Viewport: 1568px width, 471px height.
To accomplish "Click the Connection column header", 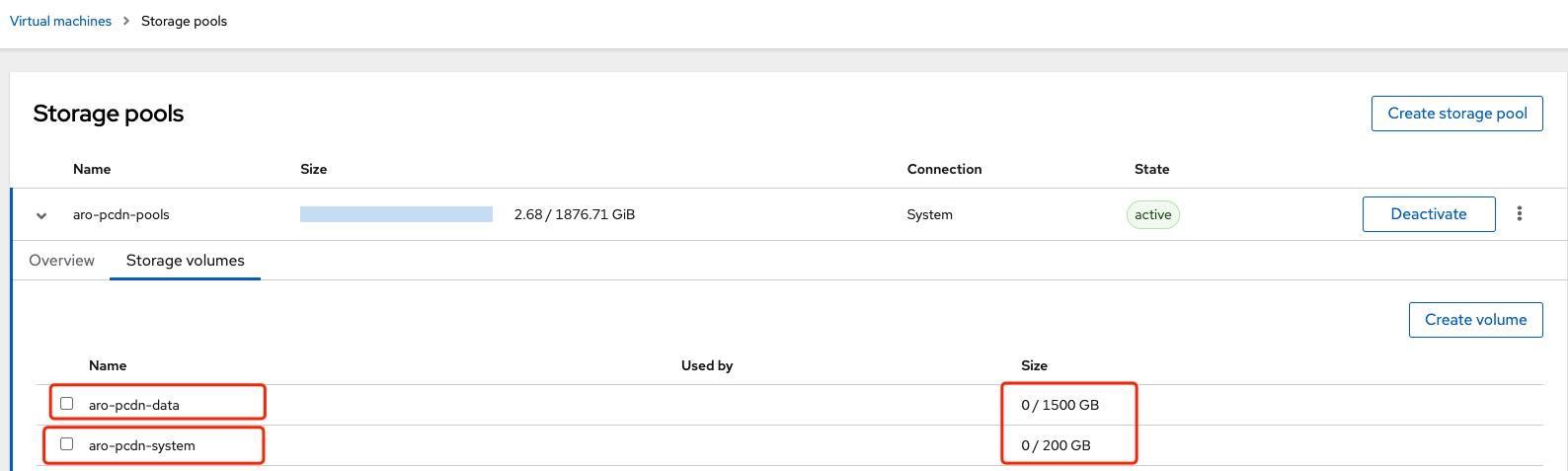I will tap(944, 169).
